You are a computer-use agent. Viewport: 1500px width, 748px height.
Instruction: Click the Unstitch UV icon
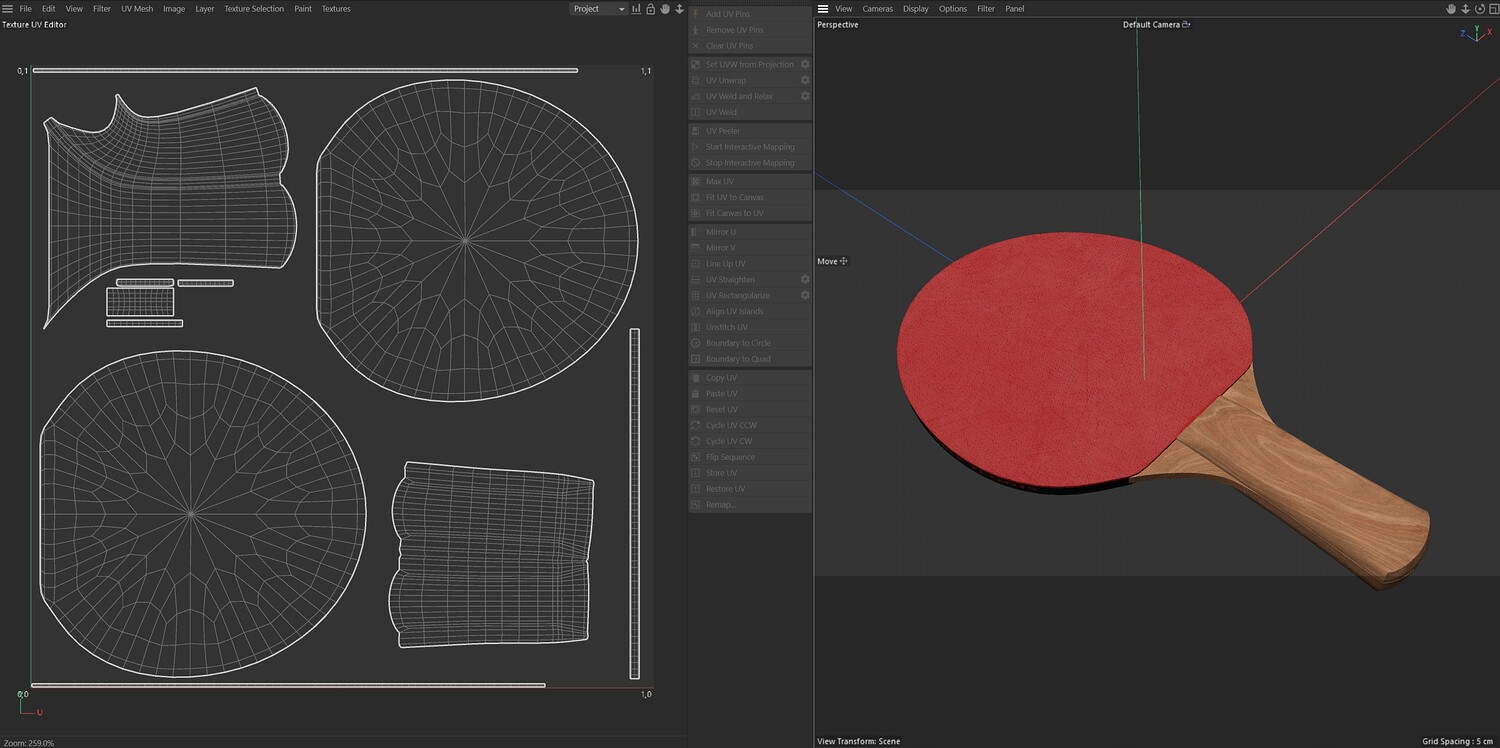point(696,328)
